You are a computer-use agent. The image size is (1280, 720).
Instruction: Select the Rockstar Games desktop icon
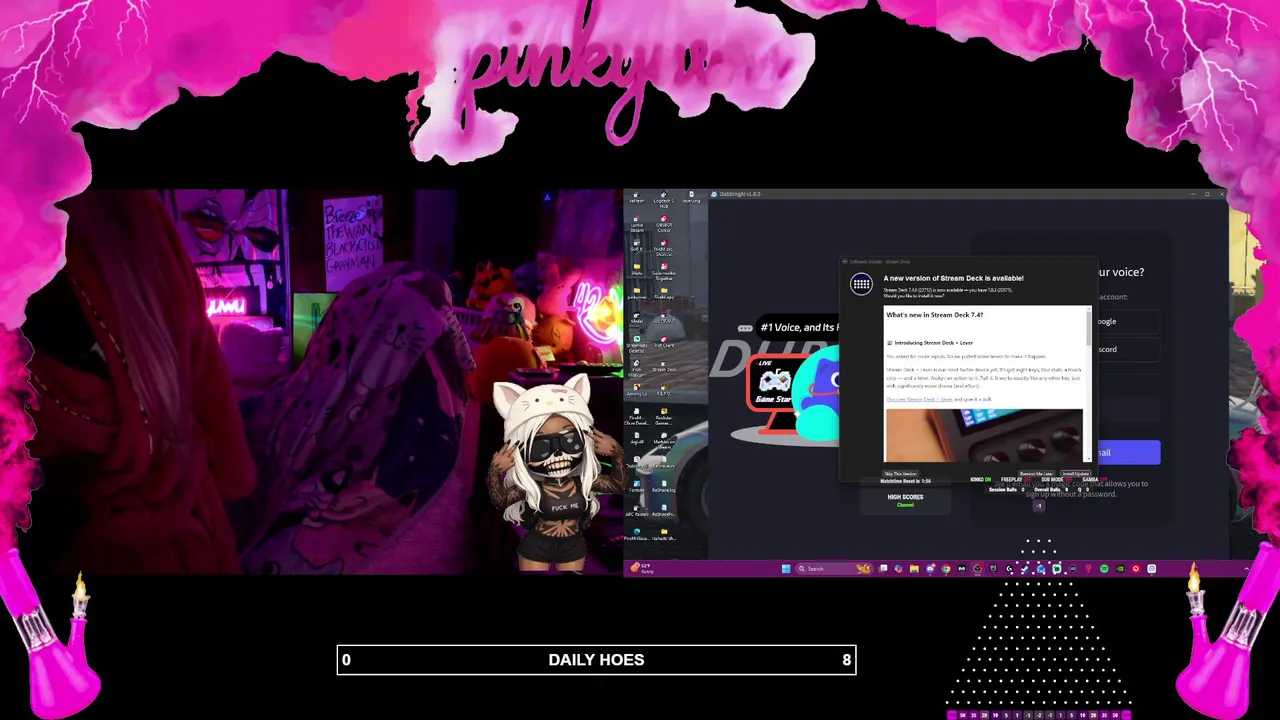[664, 415]
